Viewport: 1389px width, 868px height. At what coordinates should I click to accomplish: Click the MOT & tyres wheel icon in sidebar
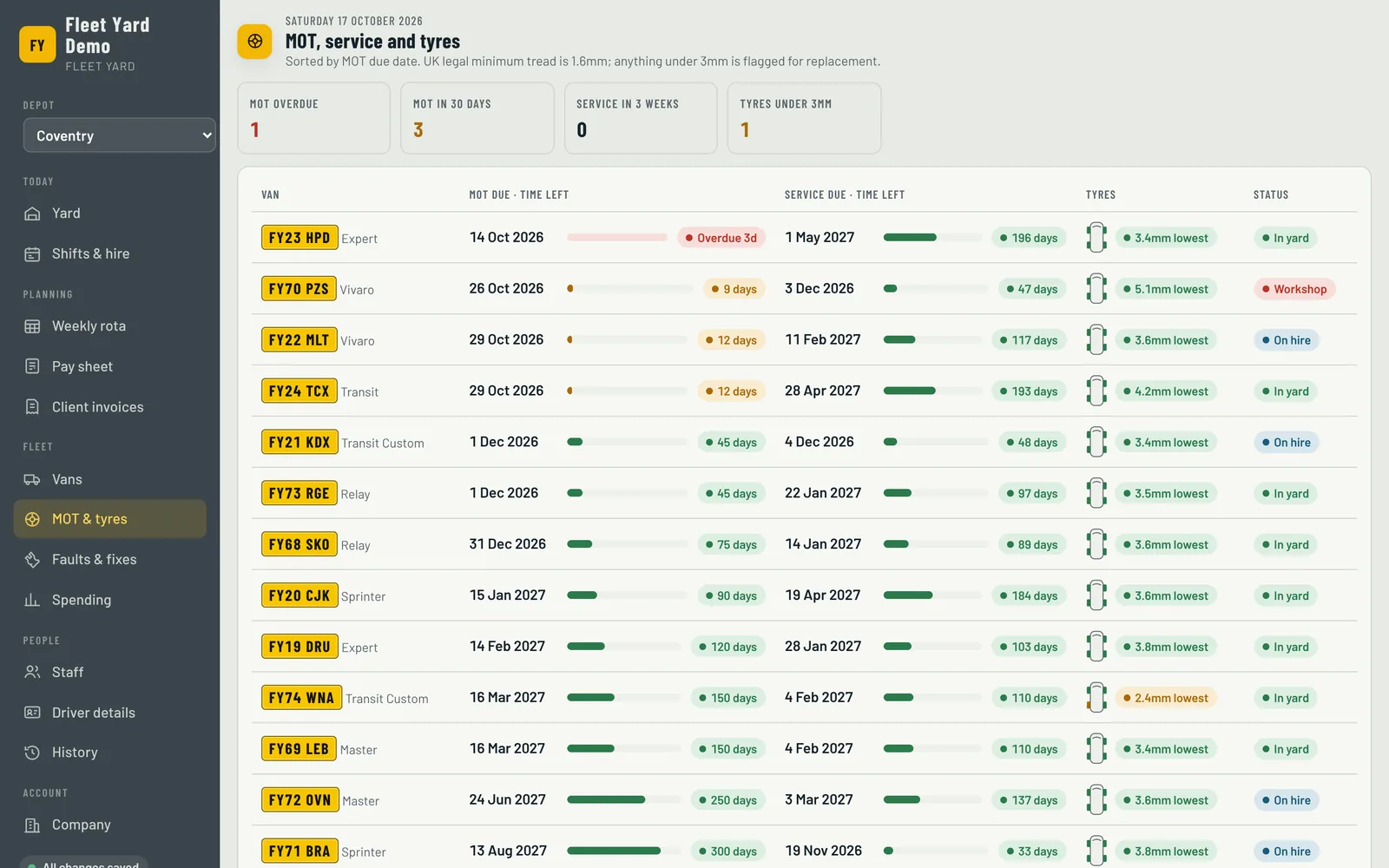click(x=32, y=519)
